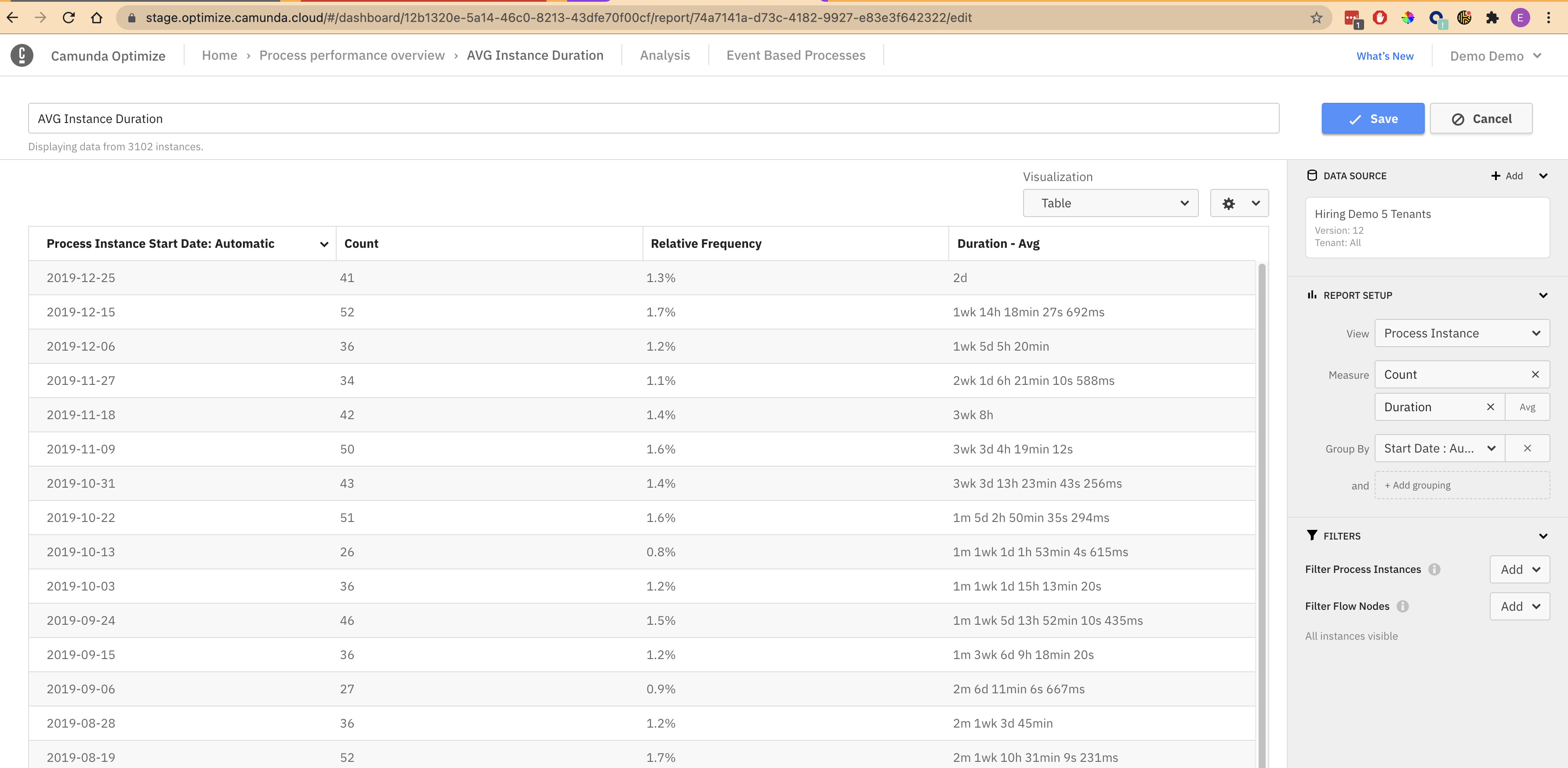Viewport: 1568px width, 768px height.
Task: Open visualization settings gear icon
Action: coord(1228,203)
